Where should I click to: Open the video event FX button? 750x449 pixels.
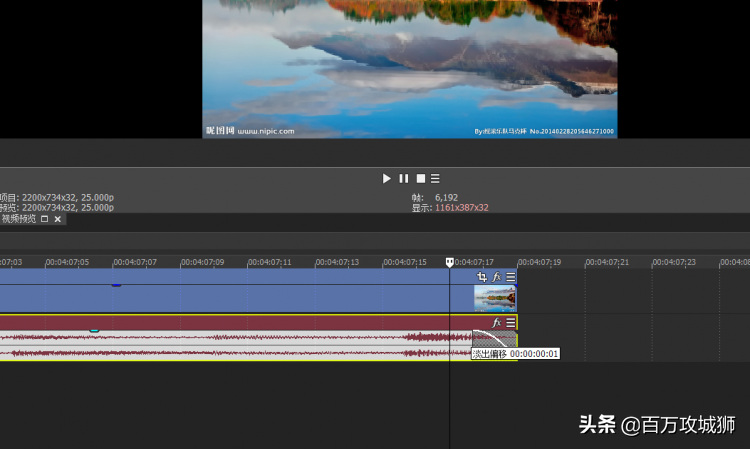[496, 277]
